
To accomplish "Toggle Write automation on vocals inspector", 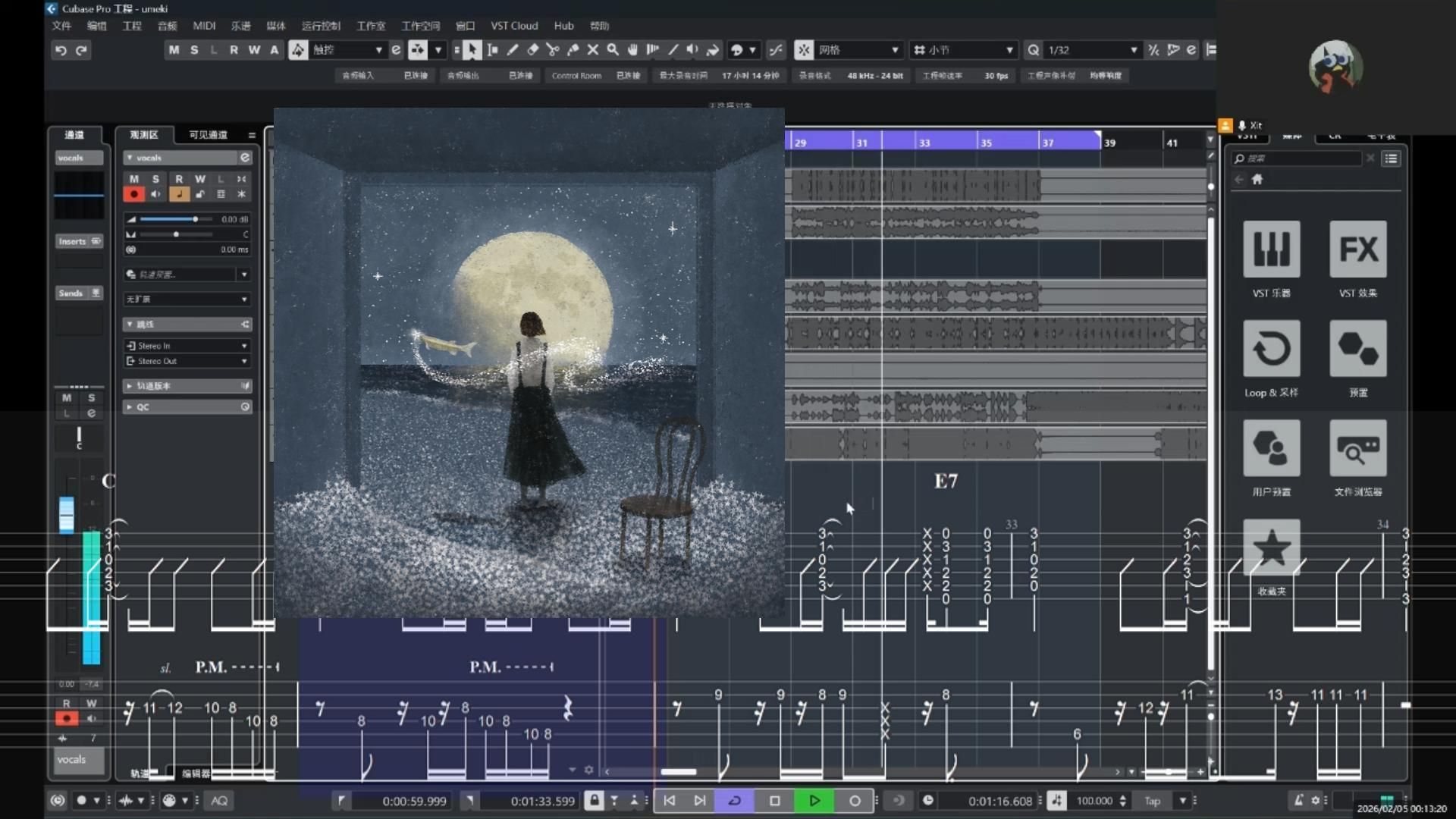I will coord(200,180).
